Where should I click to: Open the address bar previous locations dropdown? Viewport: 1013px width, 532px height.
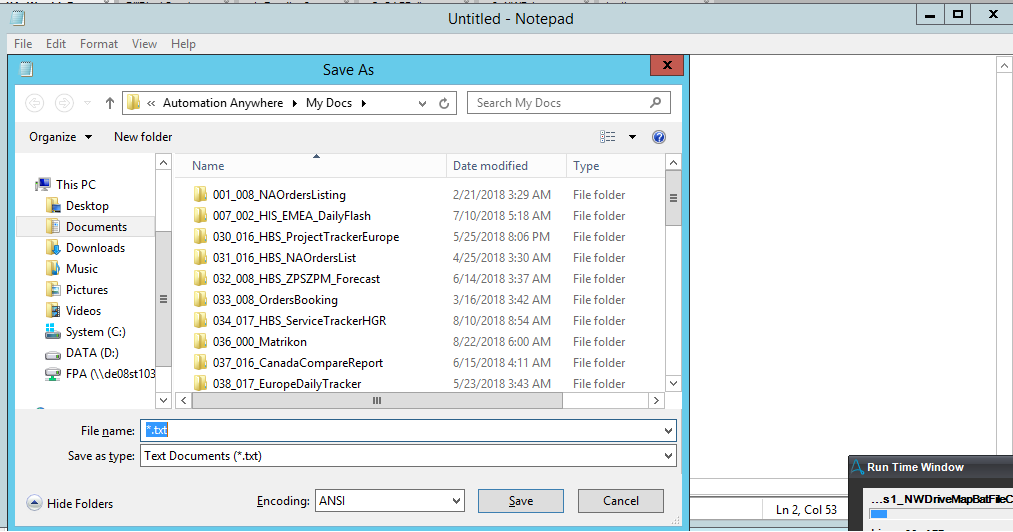coord(422,103)
